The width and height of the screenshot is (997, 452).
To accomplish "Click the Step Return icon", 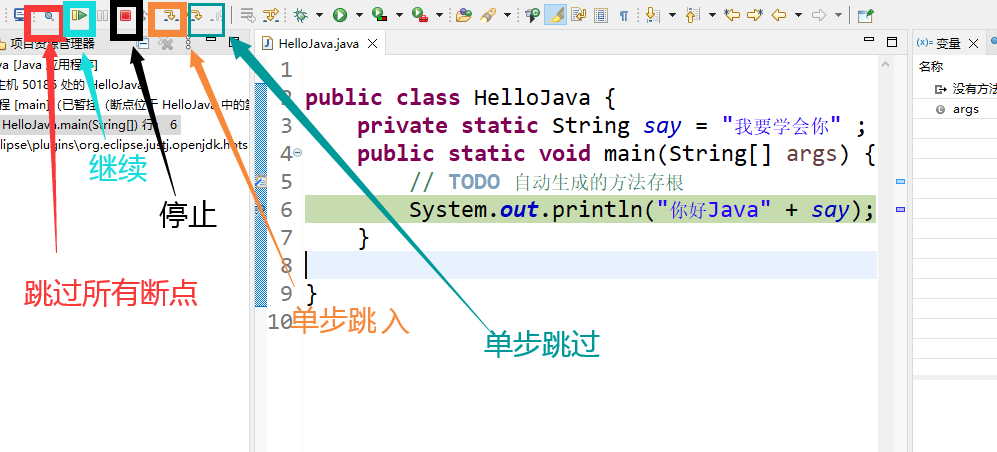I will pos(216,15).
